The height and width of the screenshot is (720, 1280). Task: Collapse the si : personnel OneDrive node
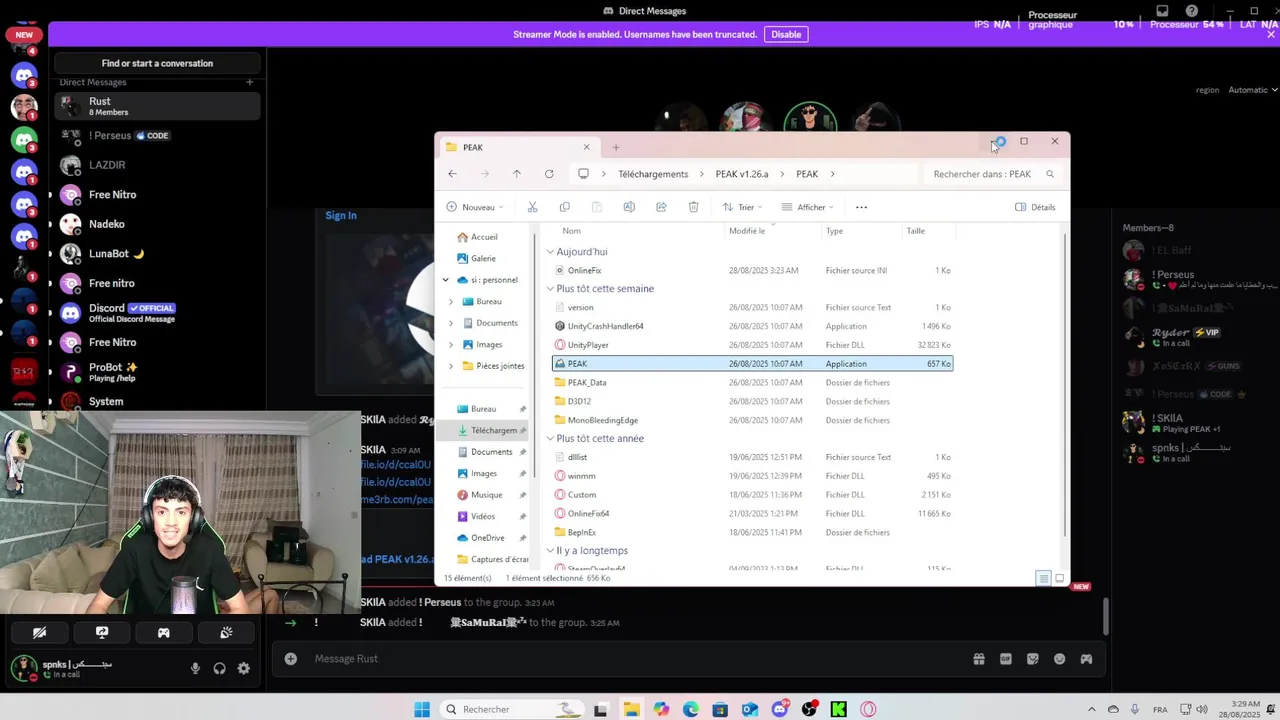click(x=446, y=280)
